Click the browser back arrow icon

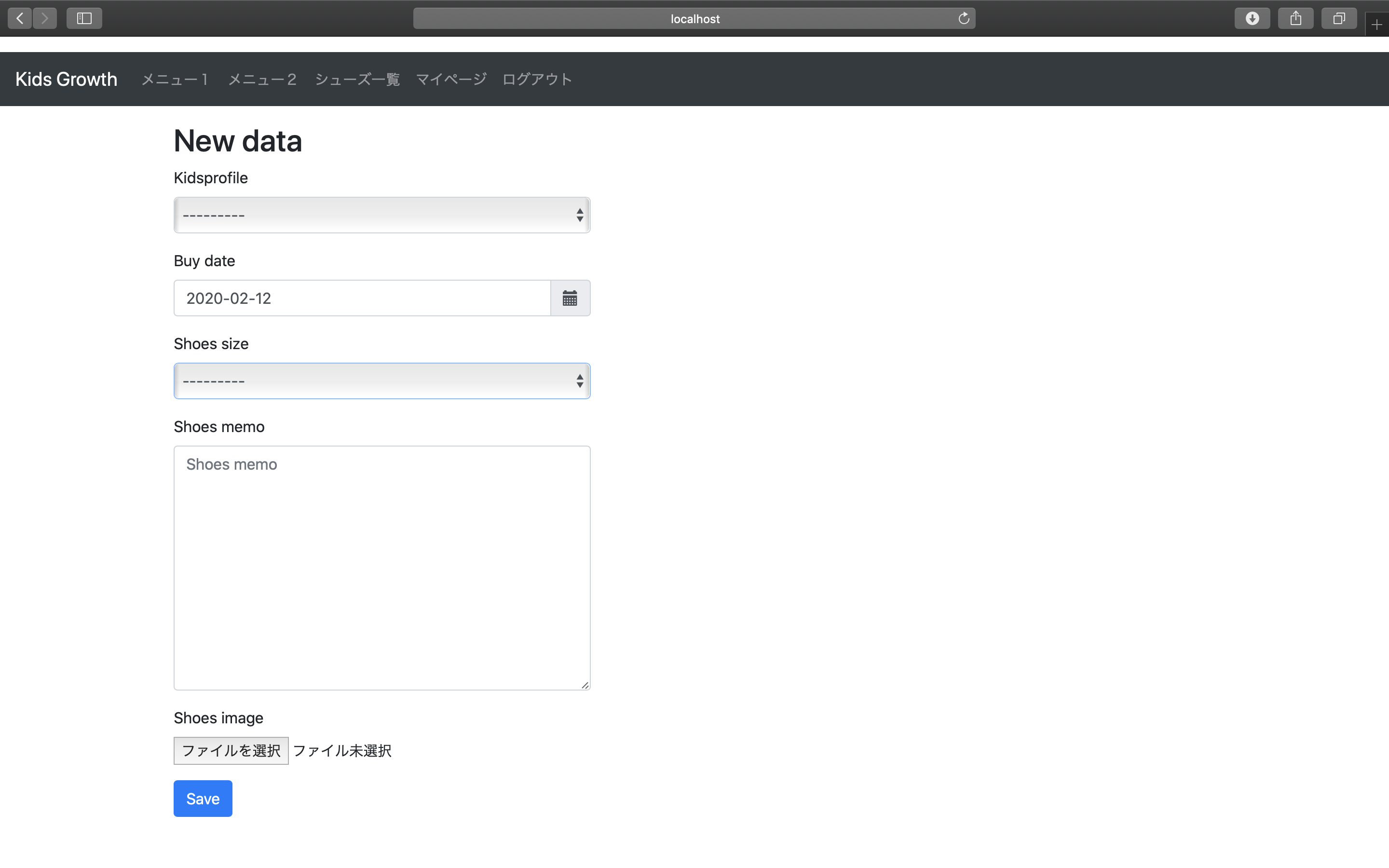coord(20,18)
